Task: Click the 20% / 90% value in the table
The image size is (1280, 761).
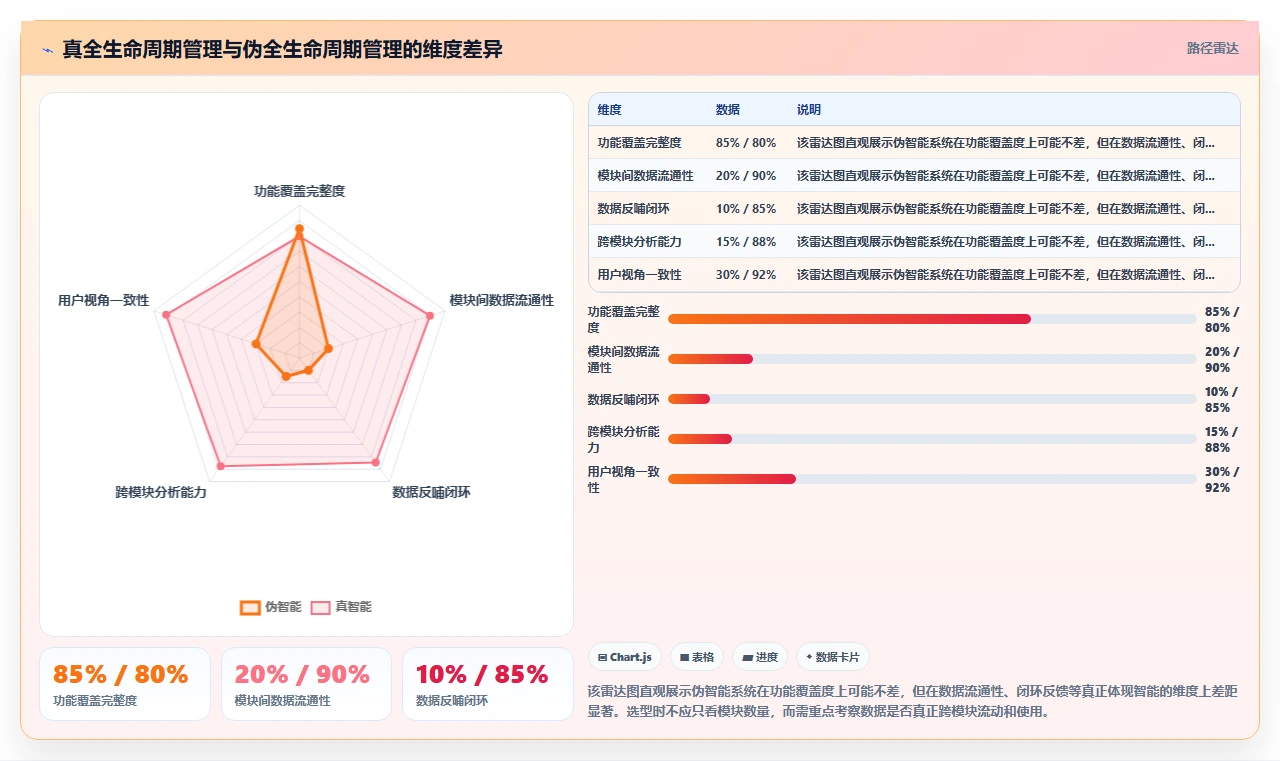Action: (x=746, y=175)
